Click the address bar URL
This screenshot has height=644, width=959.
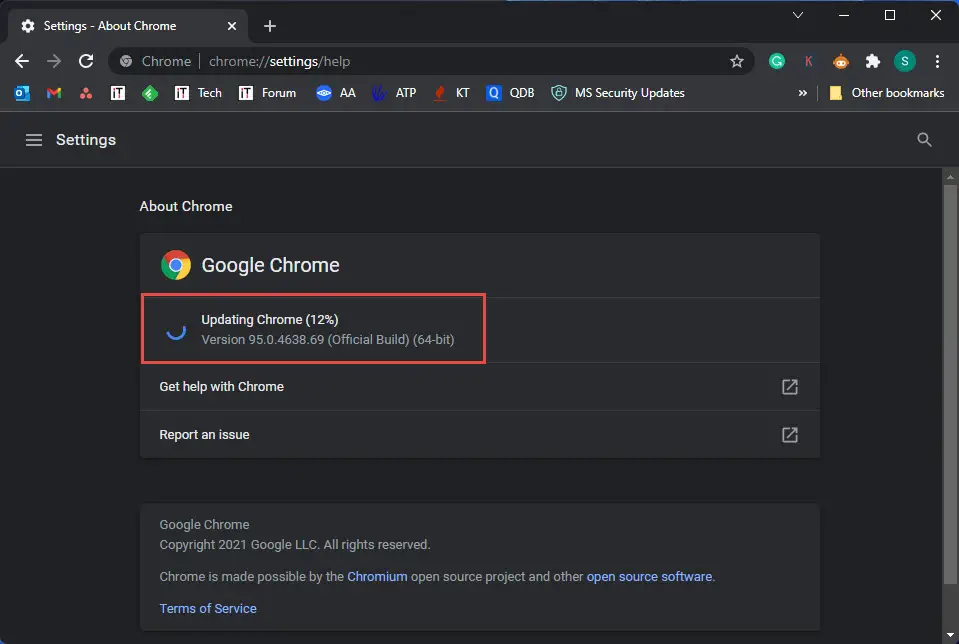tap(280, 61)
